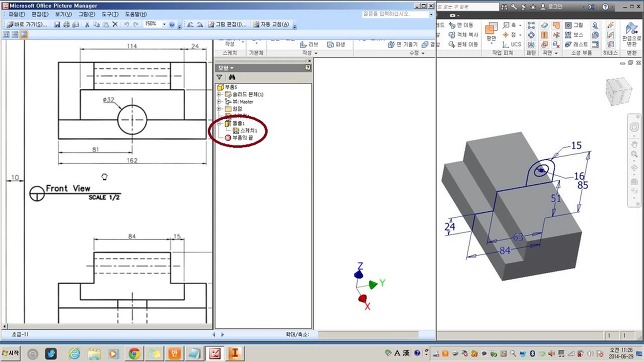The image size is (644, 362).
Task: Click the 보스 boss tool in ribbon
Action: point(574,35)
